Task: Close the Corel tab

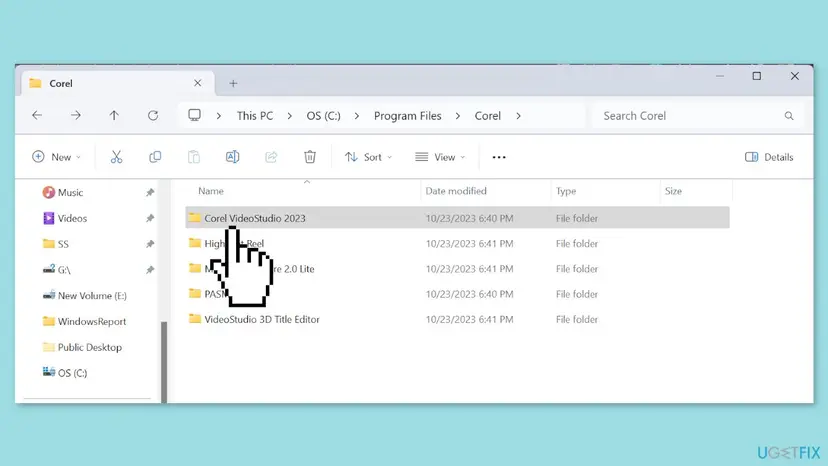Action: point(197,83)
